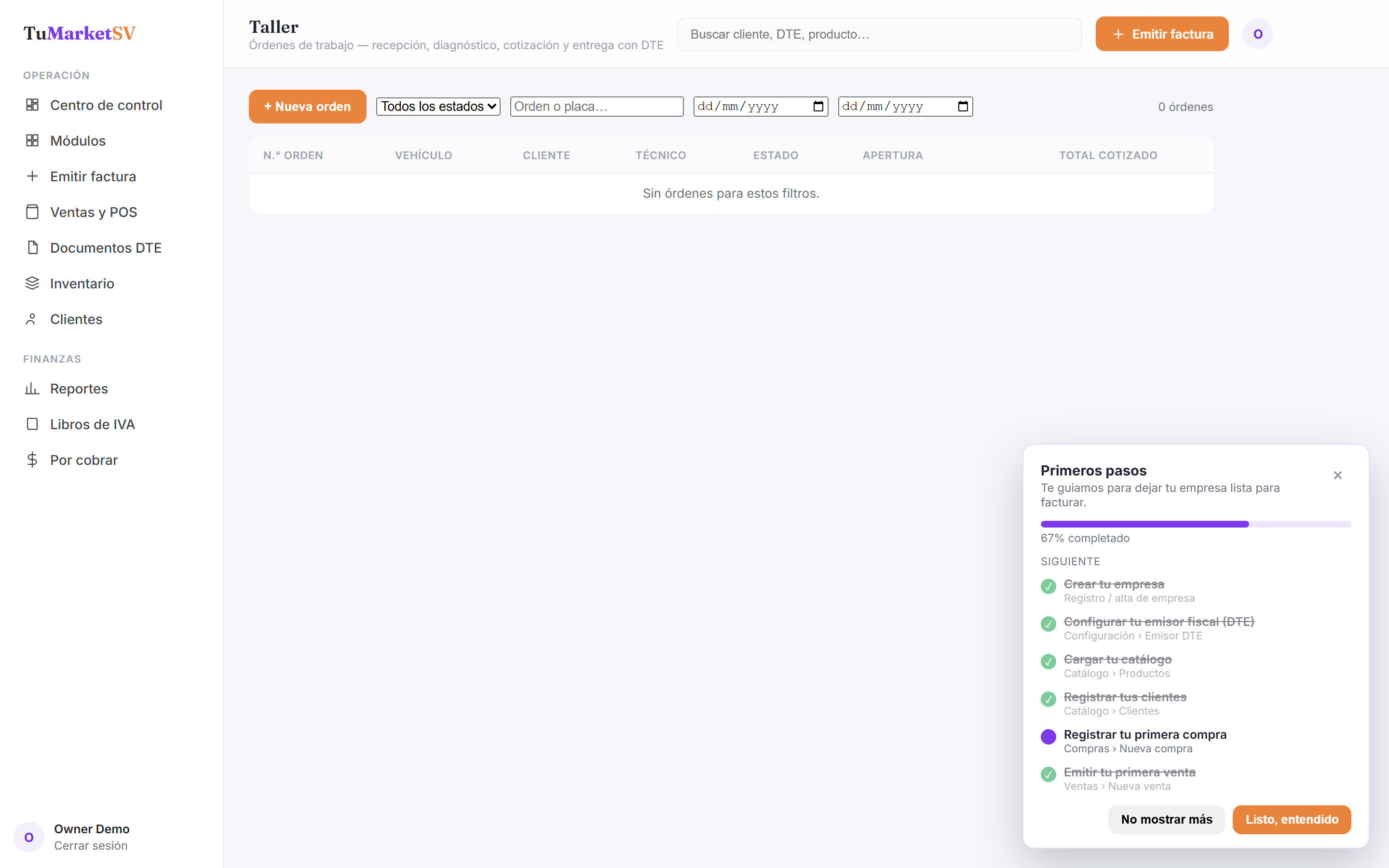The height and width of the screenshot is (868, 1389).
Task: Open the user avatar in top bar
Action: tap(1257, 34)
